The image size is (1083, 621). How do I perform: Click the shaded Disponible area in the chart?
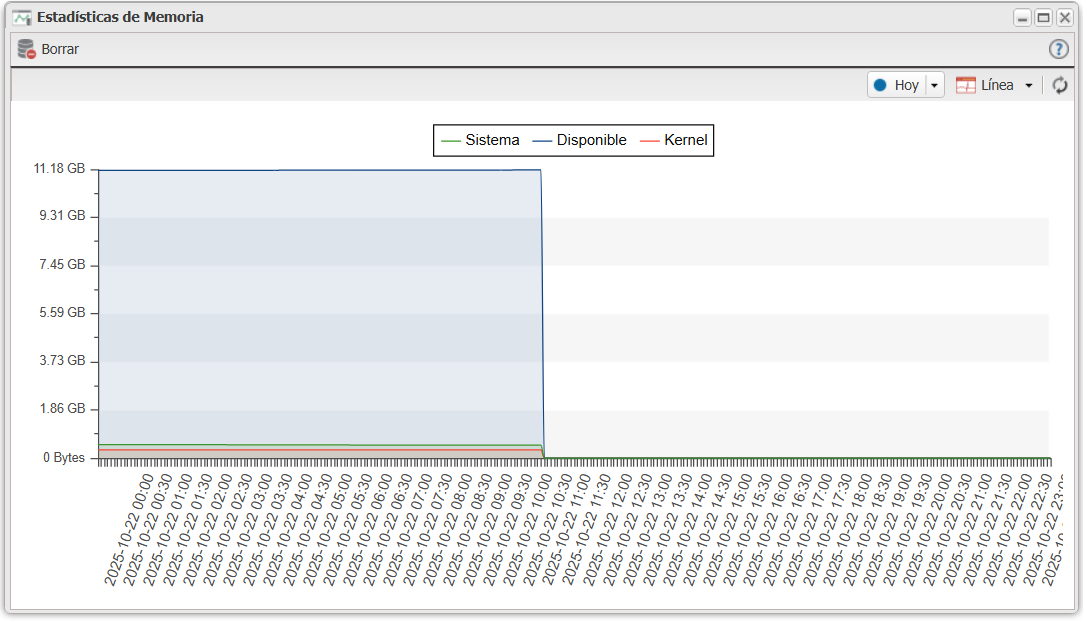320,300
